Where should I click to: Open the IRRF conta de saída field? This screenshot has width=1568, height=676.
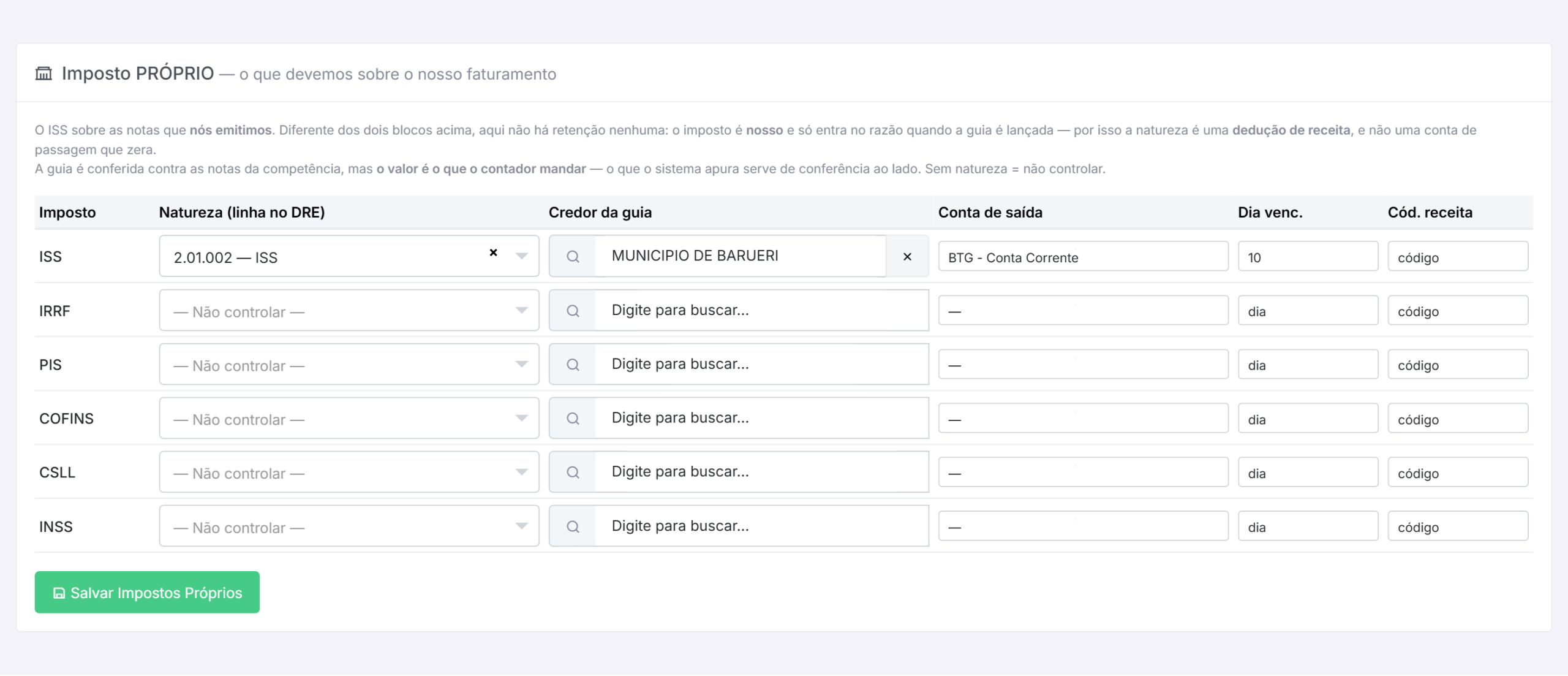[1083, 311]
